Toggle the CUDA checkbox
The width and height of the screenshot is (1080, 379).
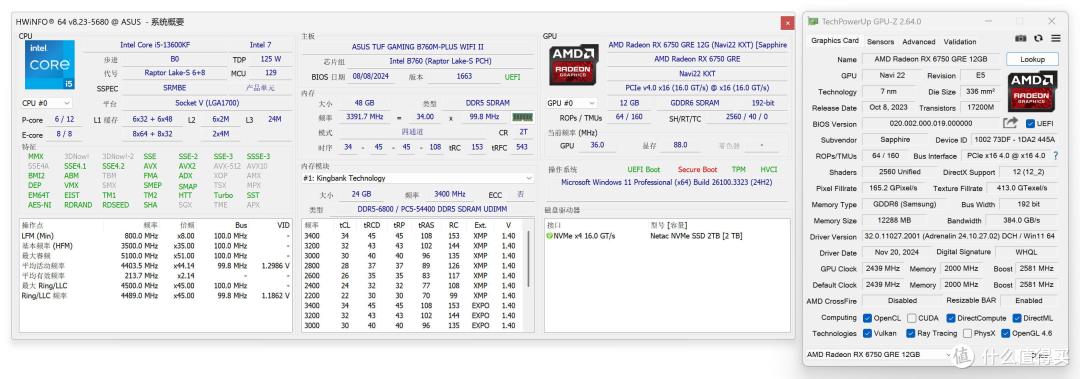(912, 318)
